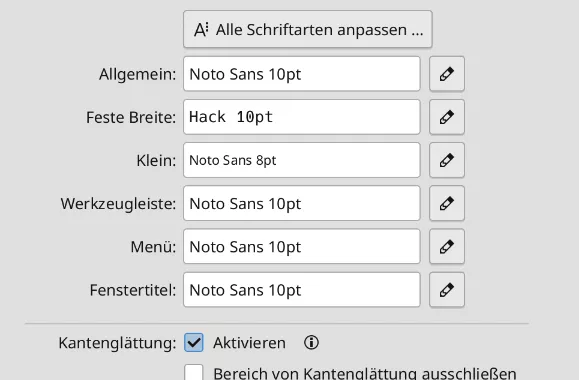
Task: Click the Fenstertitel font field
Action: click(x=302, y=290)
